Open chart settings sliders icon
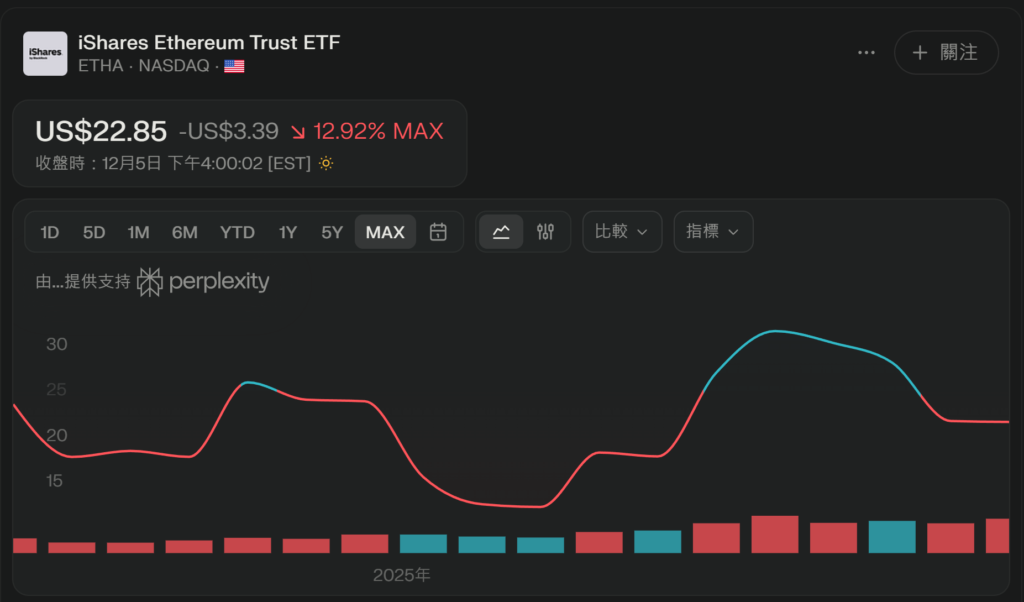 click(x=545, y=232)
